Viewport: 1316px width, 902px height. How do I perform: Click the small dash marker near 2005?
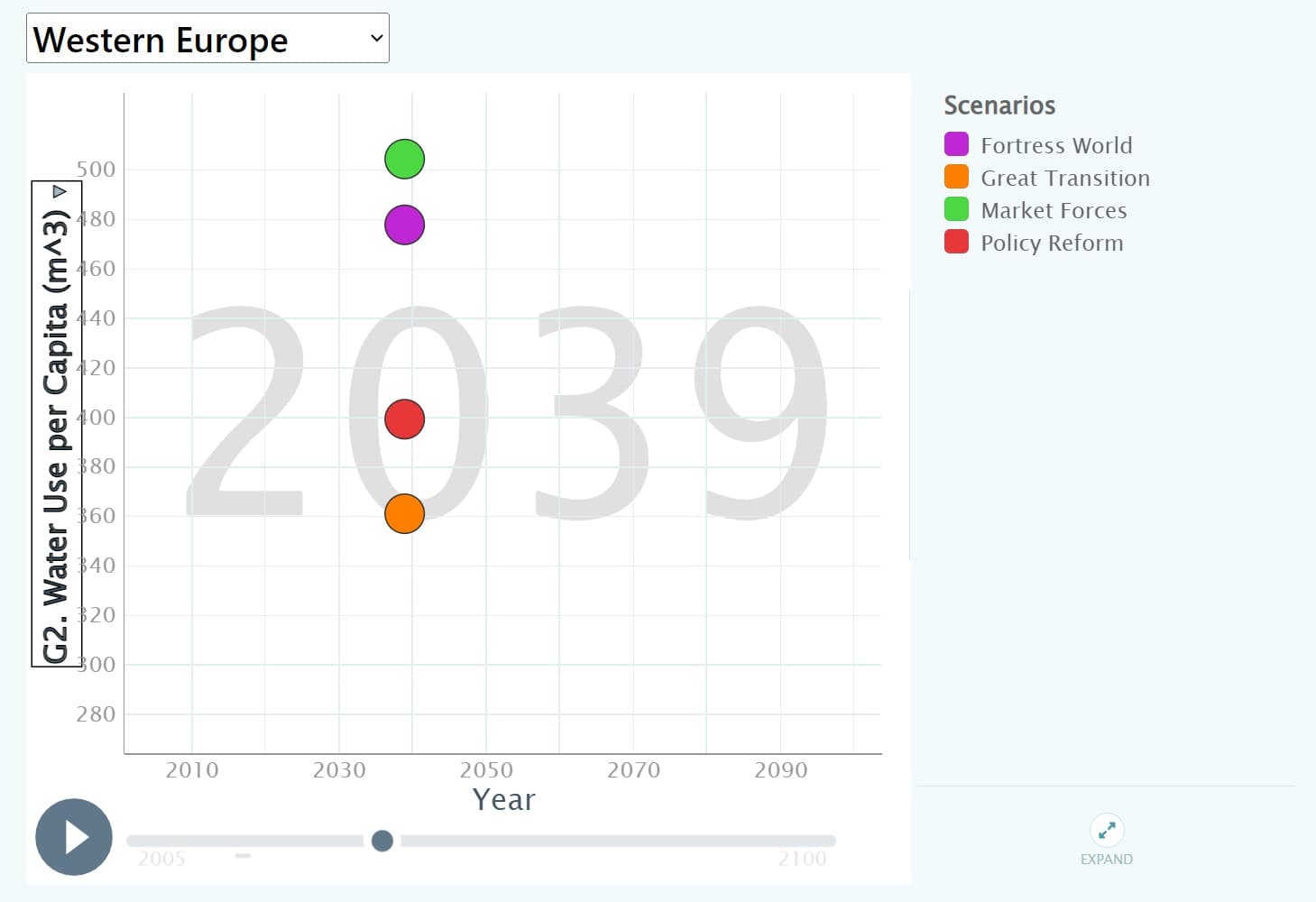[243, 855]
